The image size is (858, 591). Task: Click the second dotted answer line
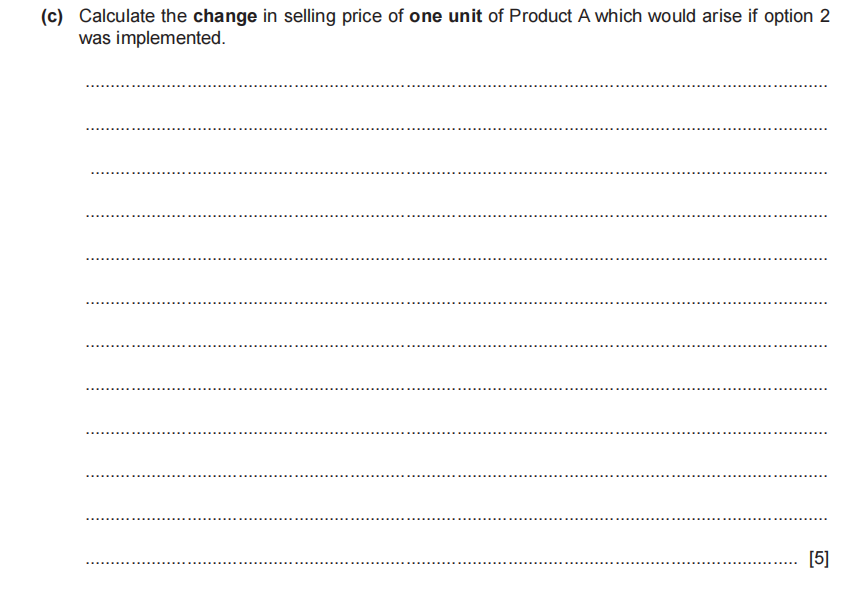tap(457, 130)
